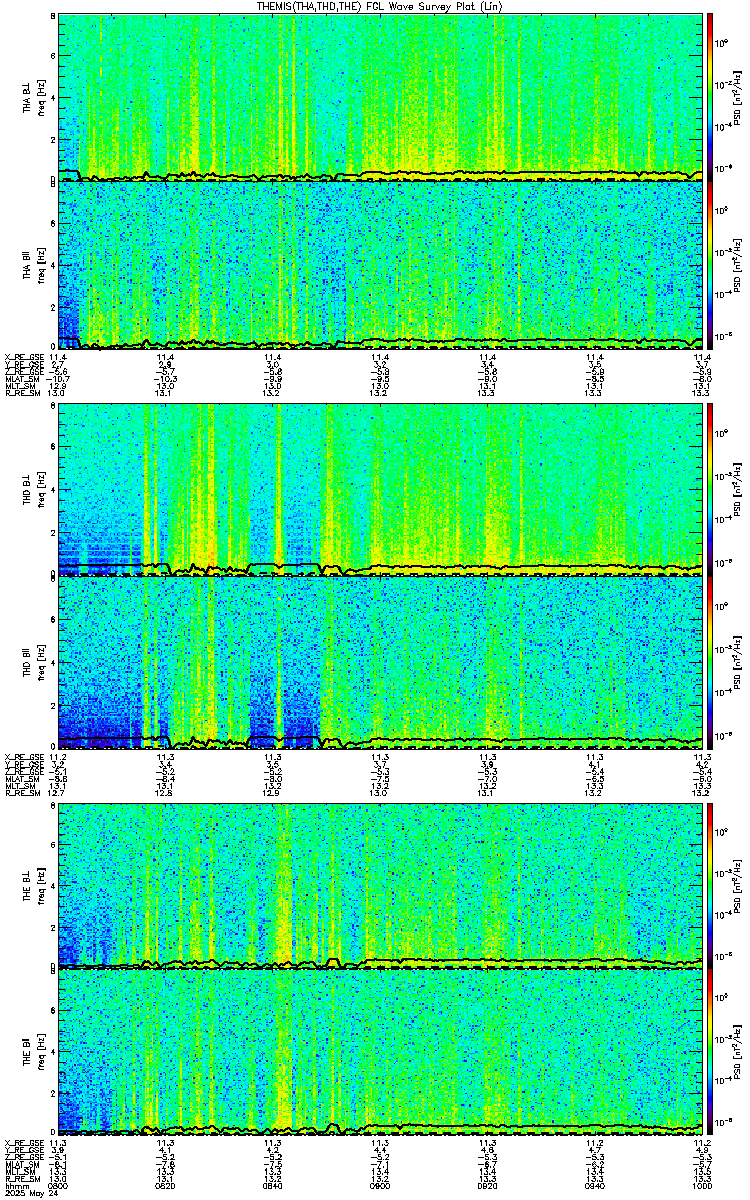Viewport: 750px width, 1200px height.
Task: Click the PSD unit label beside THA B‖
Action: tap(736, 264)
